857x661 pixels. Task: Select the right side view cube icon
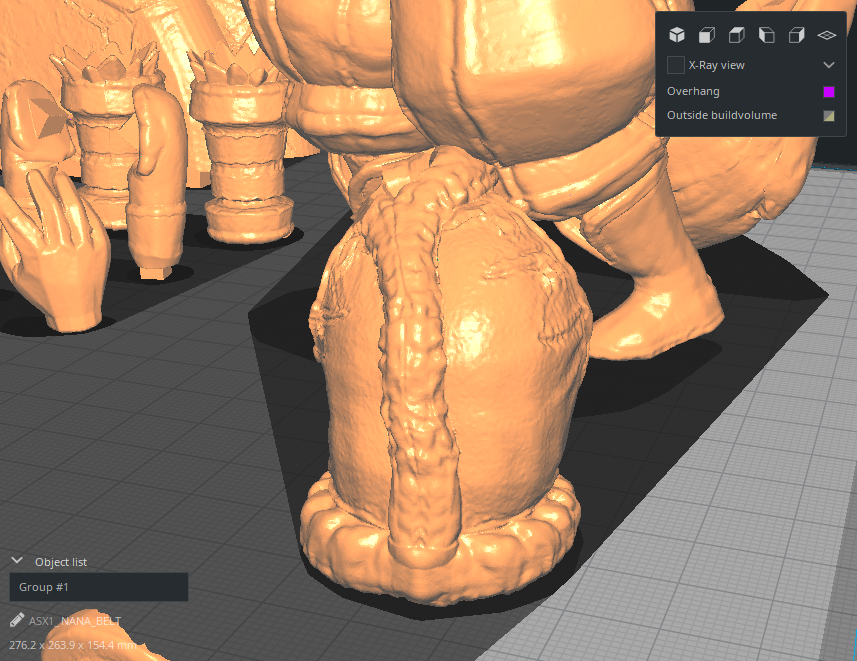797,35
